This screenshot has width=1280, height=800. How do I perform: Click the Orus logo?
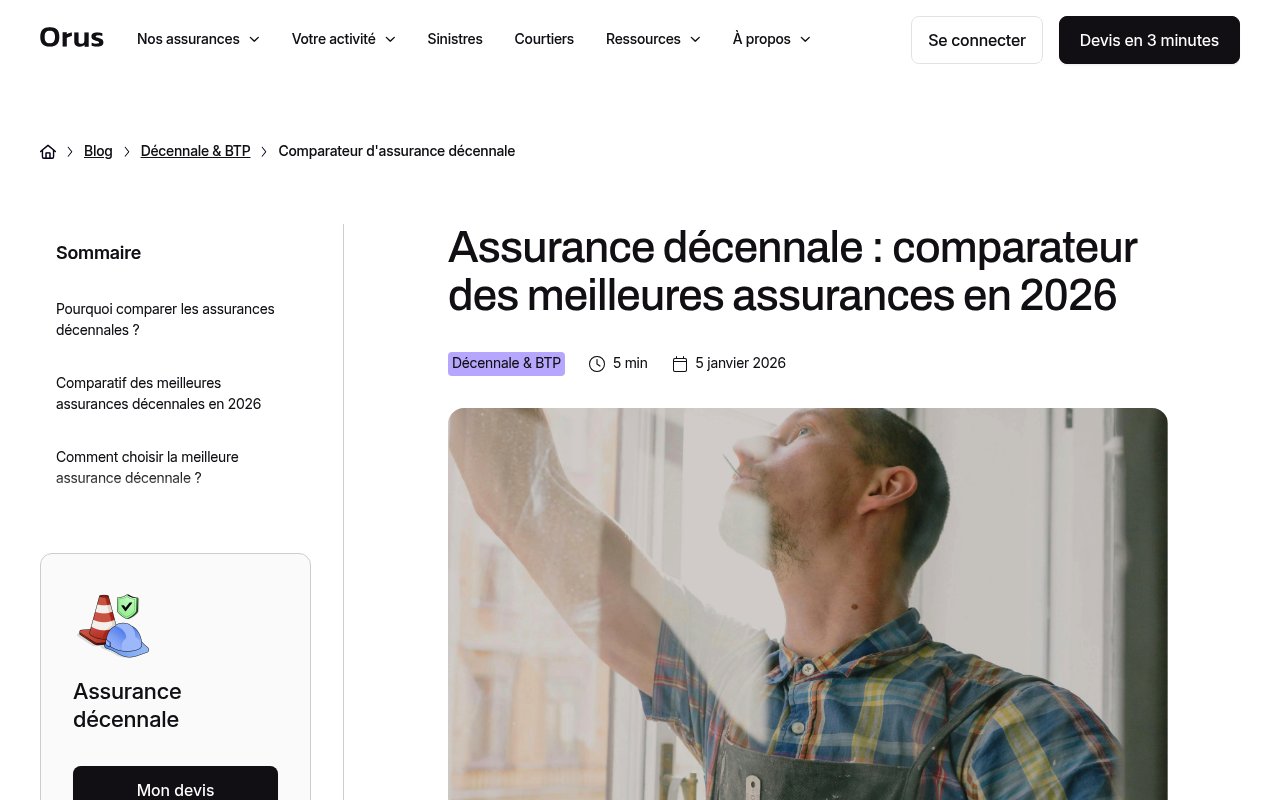point(72,38)
